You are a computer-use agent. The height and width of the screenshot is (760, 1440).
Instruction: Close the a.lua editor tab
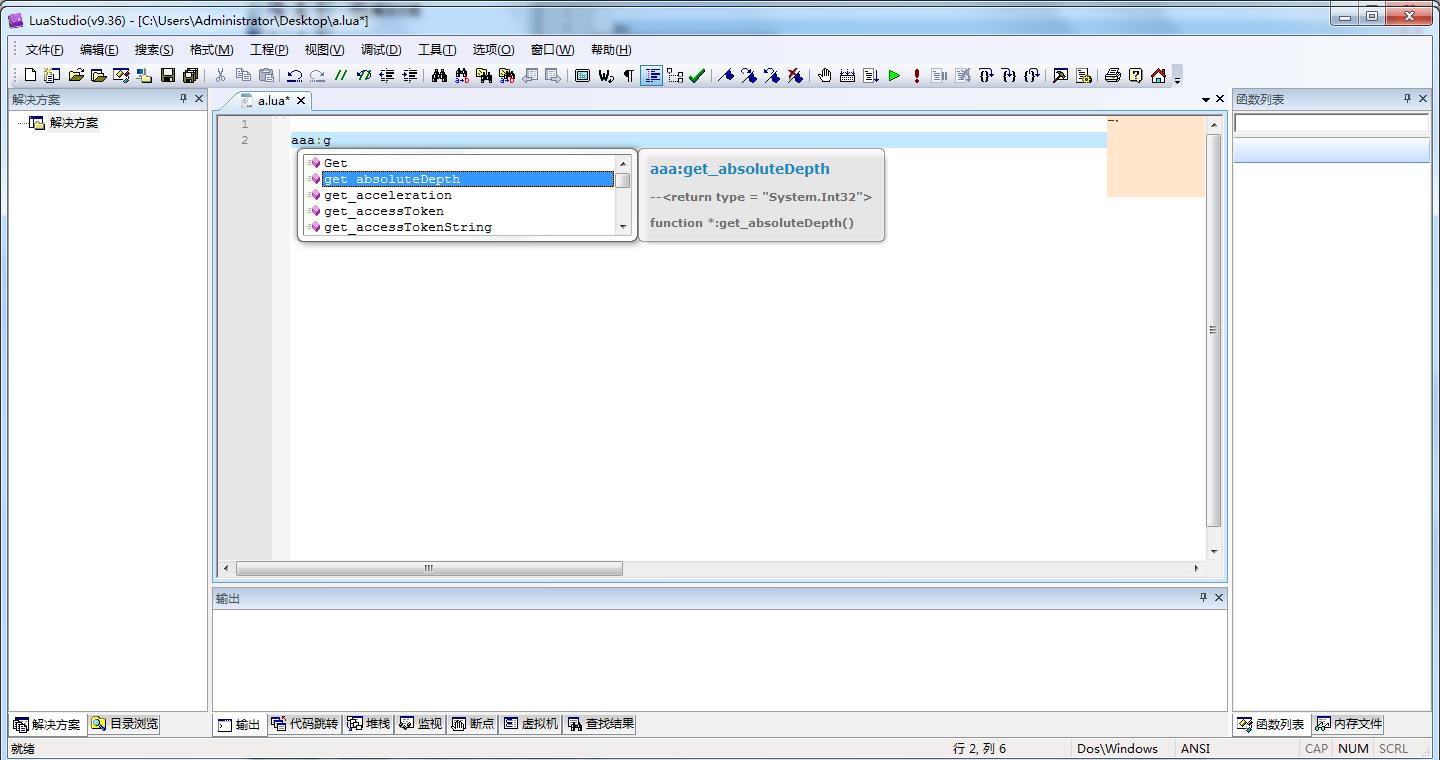[301, 101]
